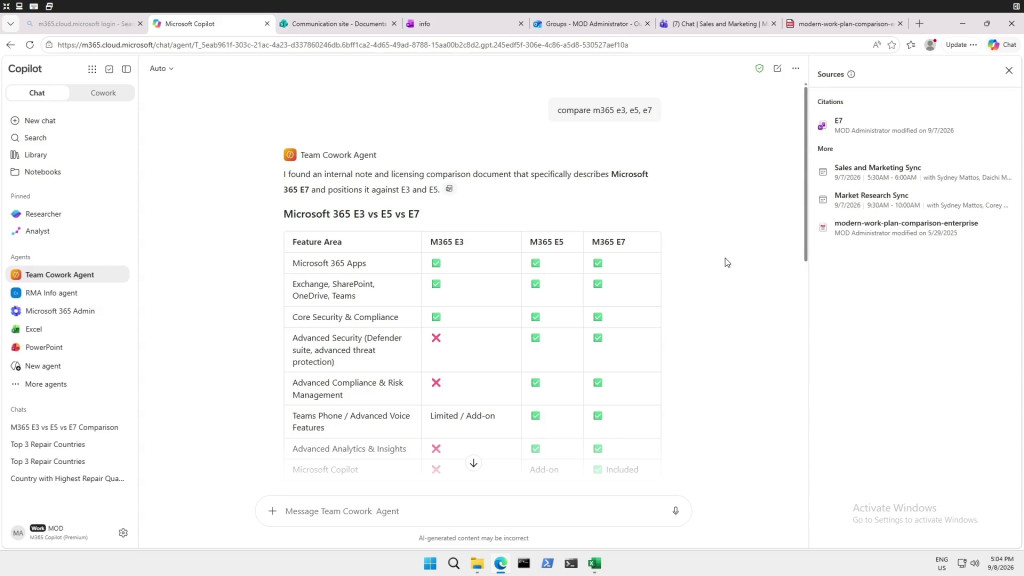Open the 'Country with Highest Repair Qua...' chat
Viewport: 1024px width, 576px height.
(x=67, y=478)
